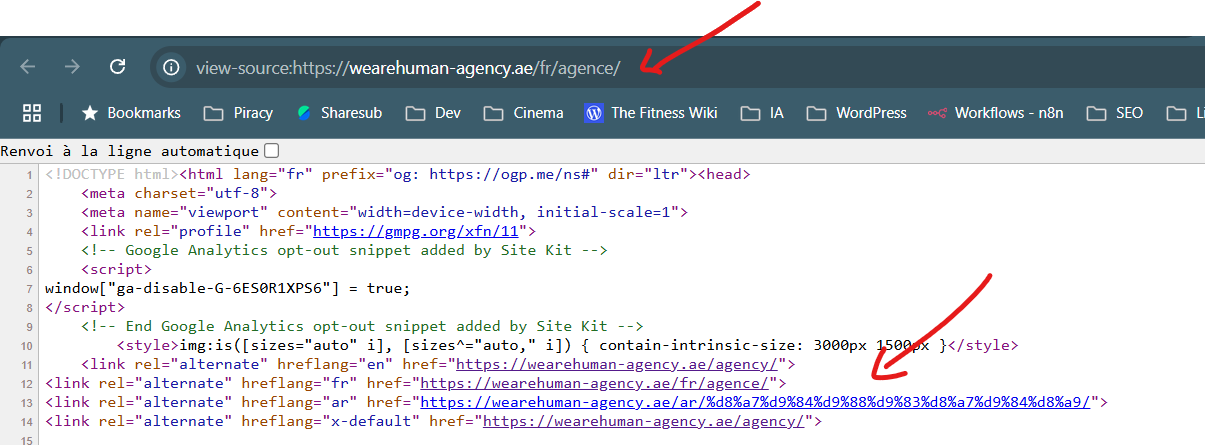Open the WordPress bookmarks folder

tap(856, 113)
